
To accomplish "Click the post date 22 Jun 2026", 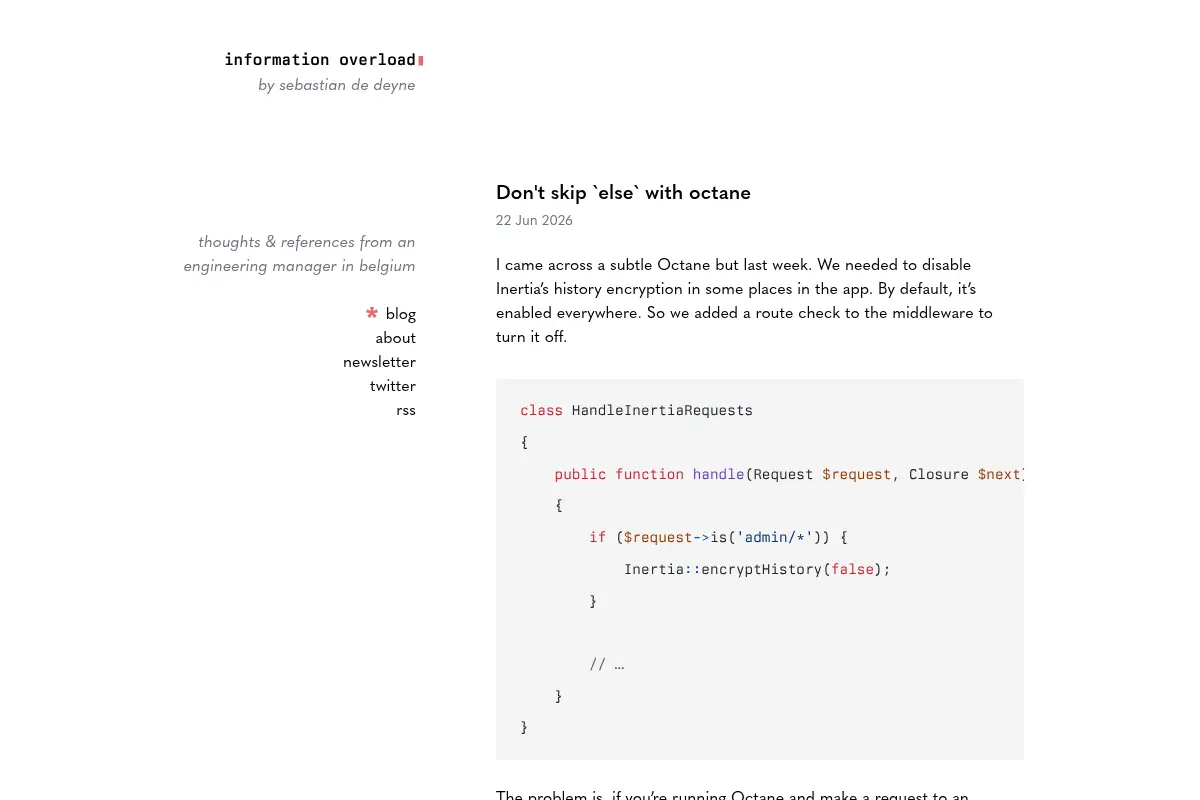I will (534, 221).
